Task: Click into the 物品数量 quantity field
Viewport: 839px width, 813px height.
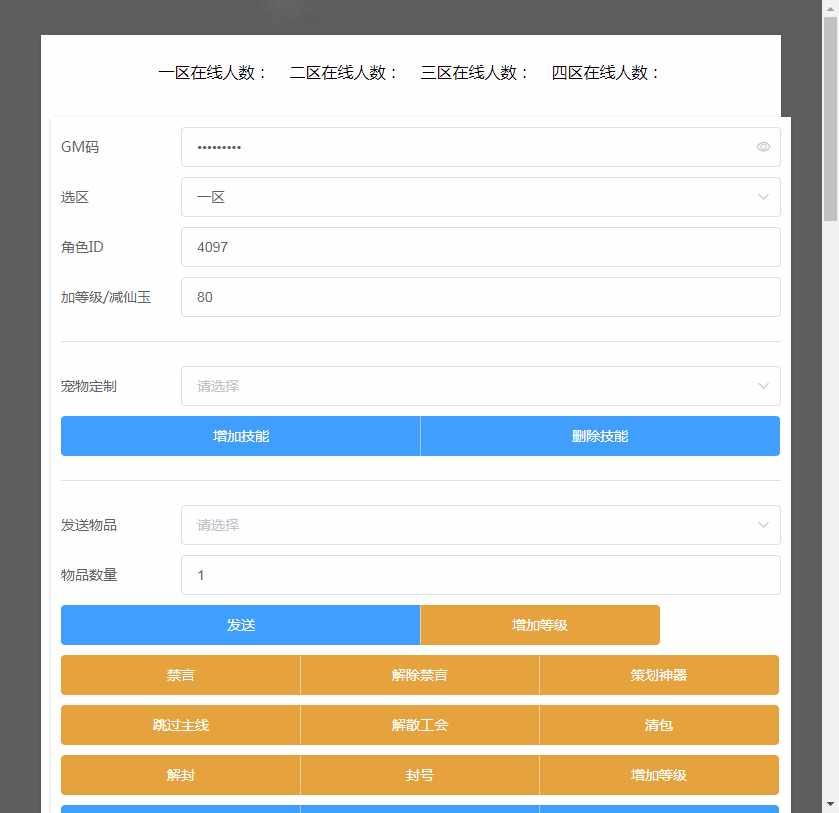Action: click(x=480, y=575)
